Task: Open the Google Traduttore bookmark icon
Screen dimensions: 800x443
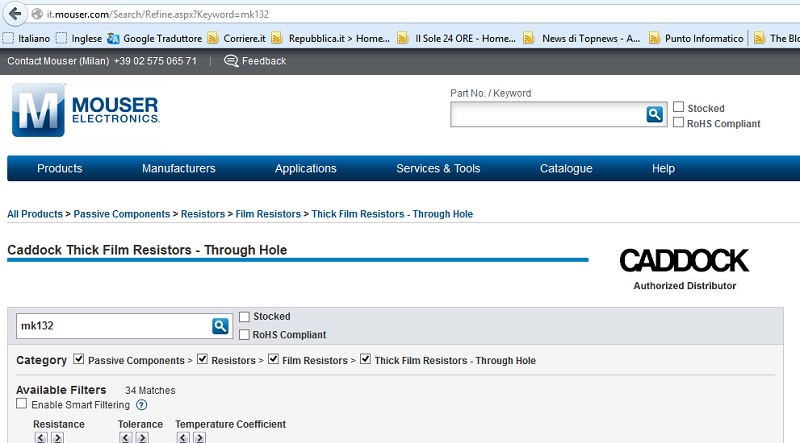Action: [x=113, y=38]
